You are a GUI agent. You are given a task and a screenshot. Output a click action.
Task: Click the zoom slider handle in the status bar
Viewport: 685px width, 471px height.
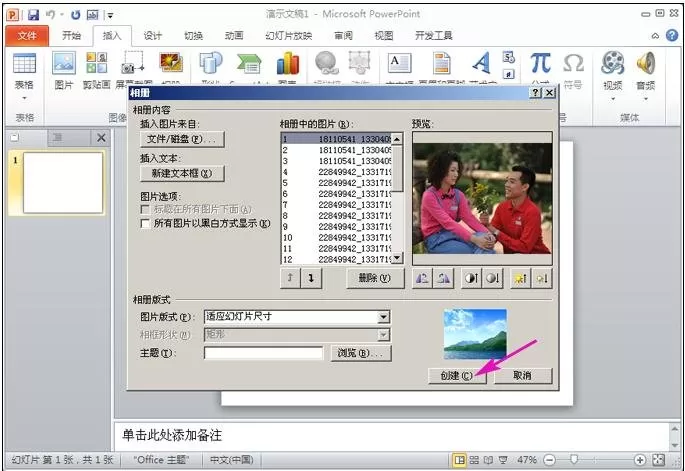click(574, 460)
